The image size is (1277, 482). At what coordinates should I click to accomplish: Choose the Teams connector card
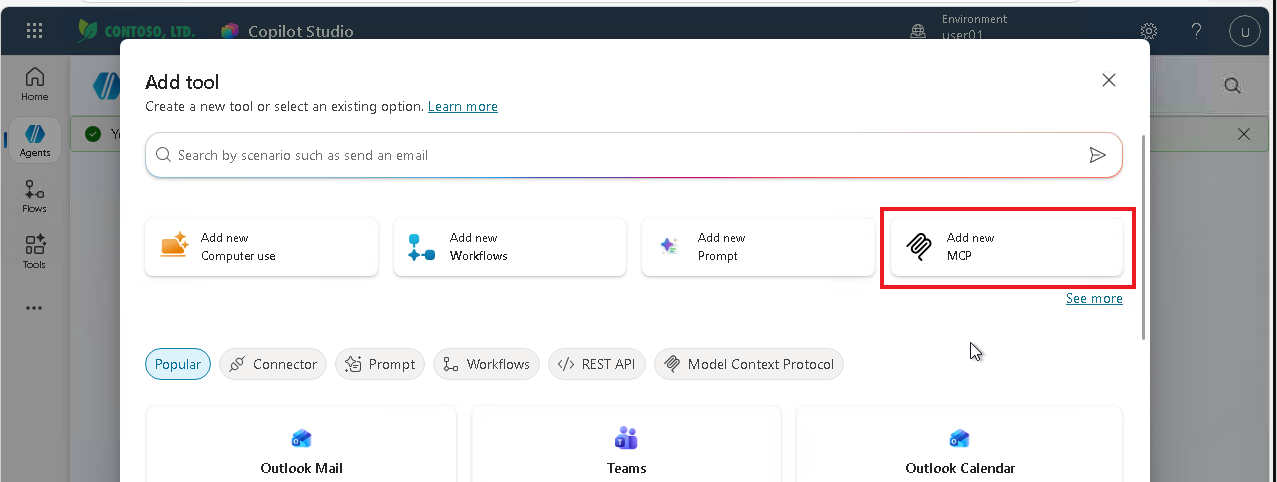point(626,444)
